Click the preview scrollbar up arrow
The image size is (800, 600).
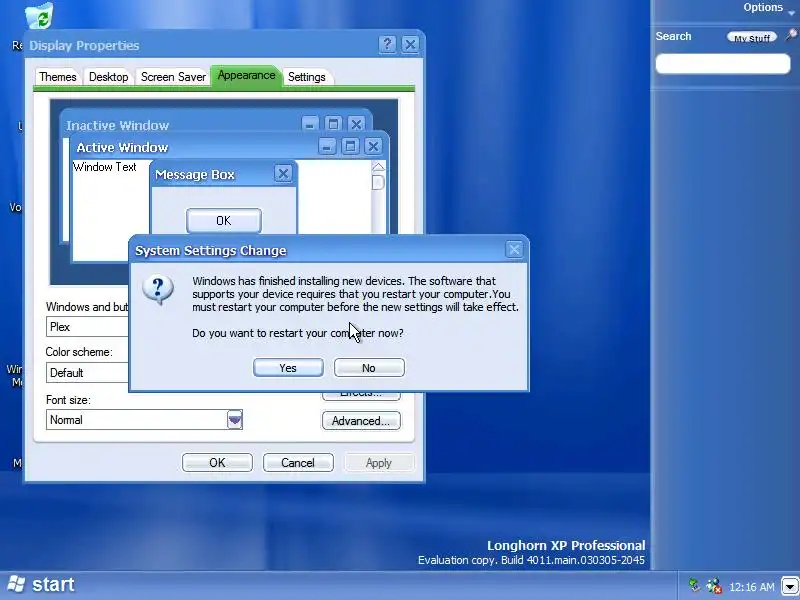pyautogui.click(x=378, y=167)
